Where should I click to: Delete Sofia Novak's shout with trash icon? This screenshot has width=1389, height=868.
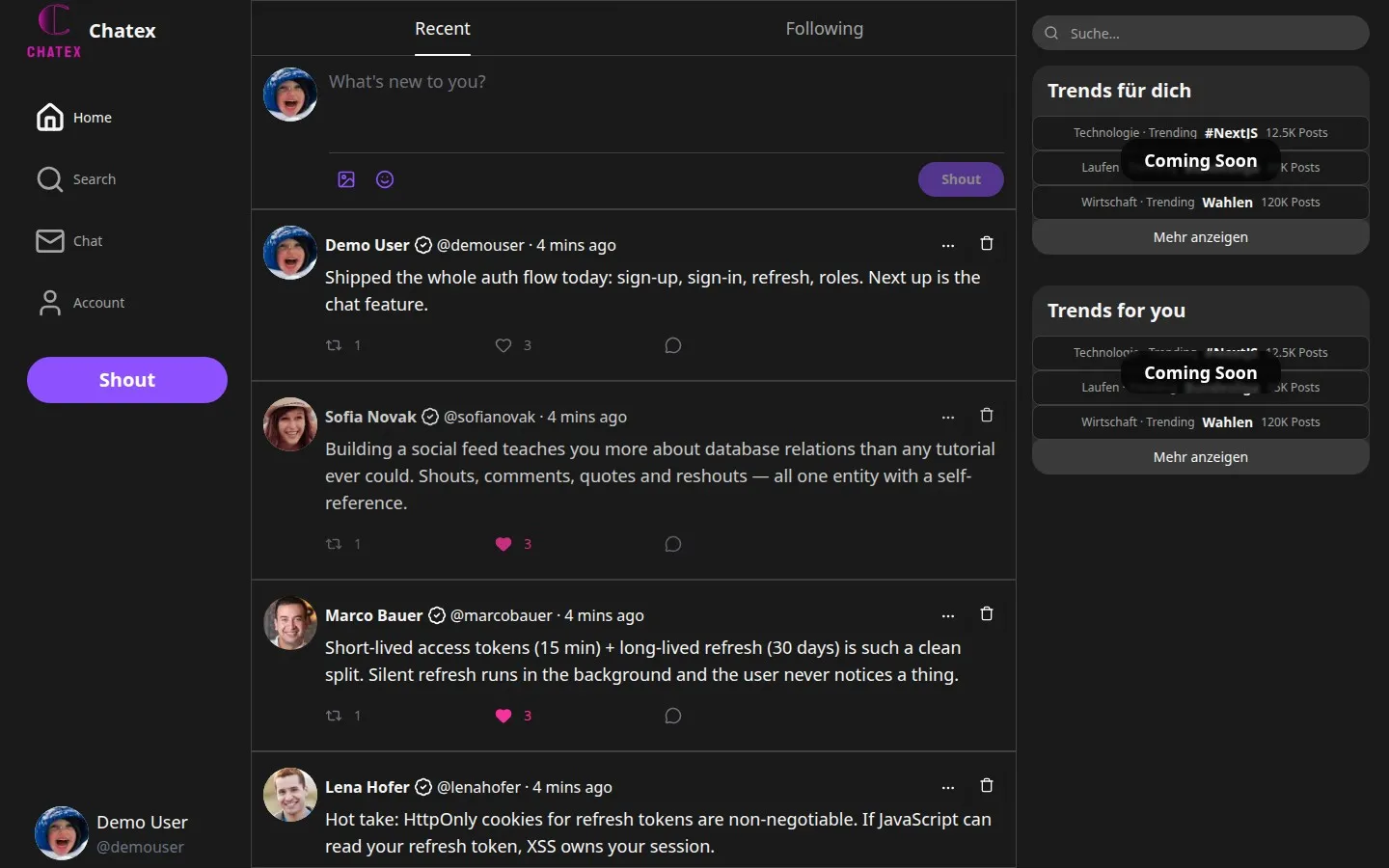[x=987, y=415]
